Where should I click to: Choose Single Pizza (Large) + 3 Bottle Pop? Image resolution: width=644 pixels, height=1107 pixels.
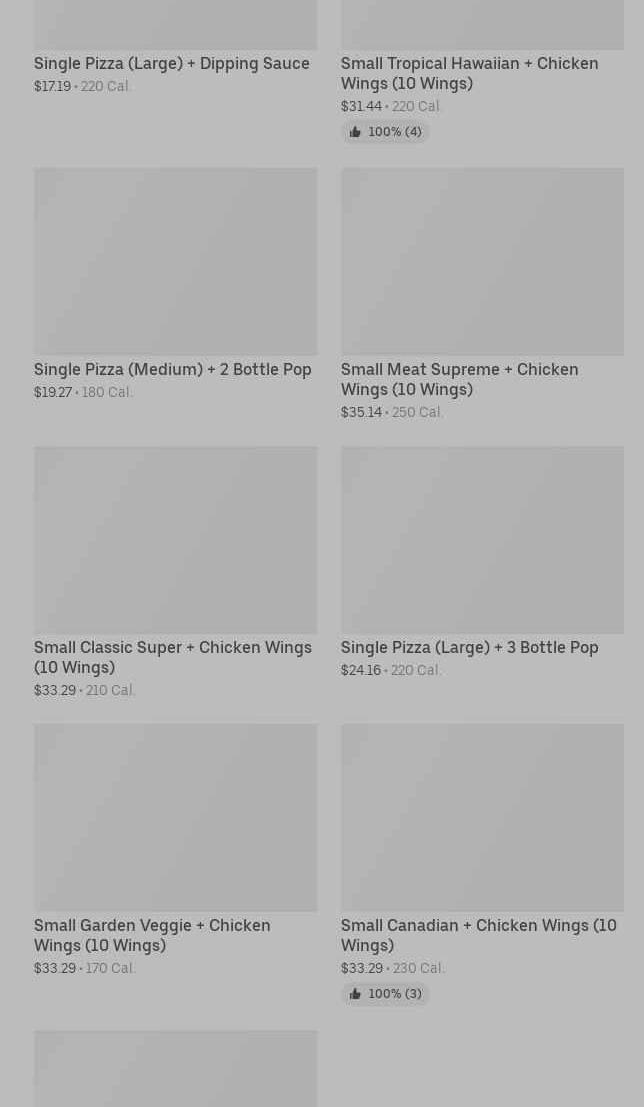click(470, 647)
